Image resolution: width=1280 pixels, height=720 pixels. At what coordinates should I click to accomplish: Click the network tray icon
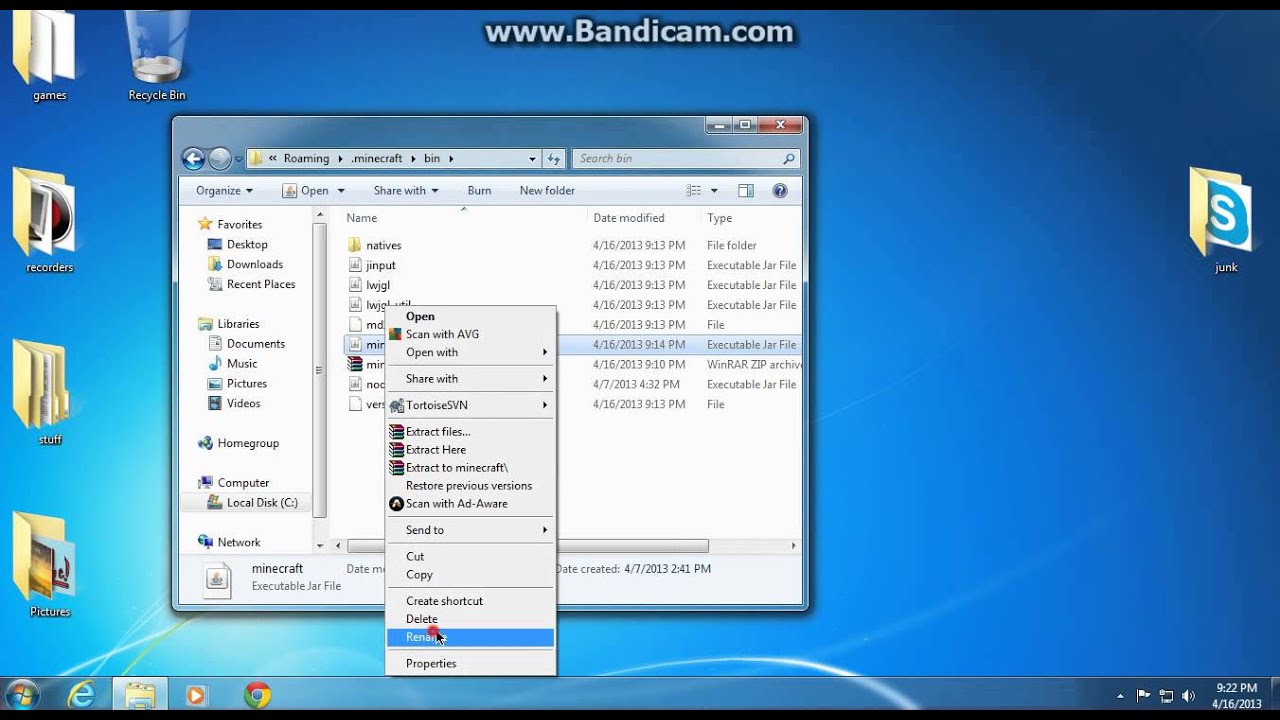1166,696
